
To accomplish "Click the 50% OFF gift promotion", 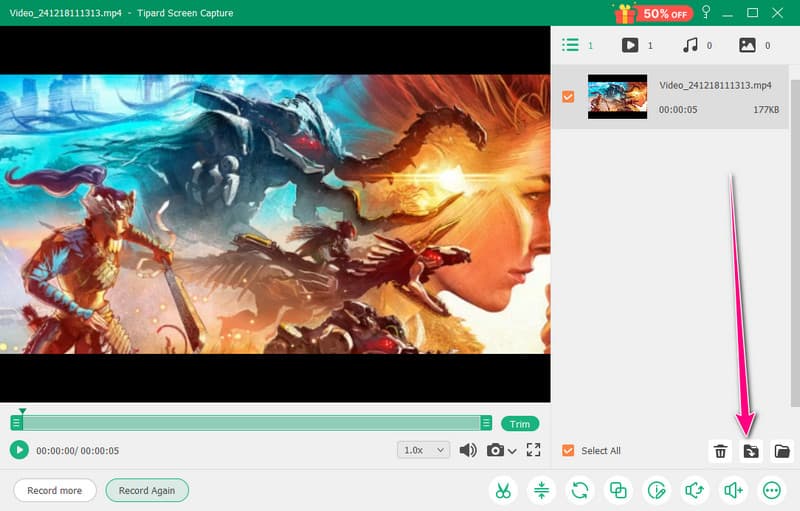I will 654,13.
